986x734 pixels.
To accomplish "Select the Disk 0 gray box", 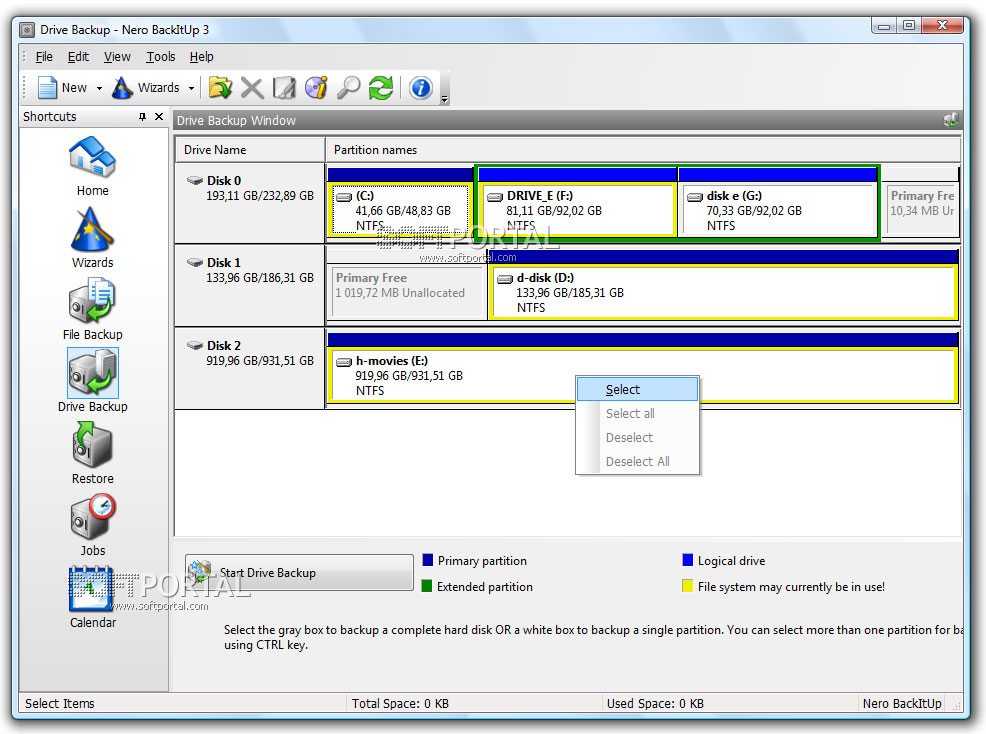I will click(250, 203).
